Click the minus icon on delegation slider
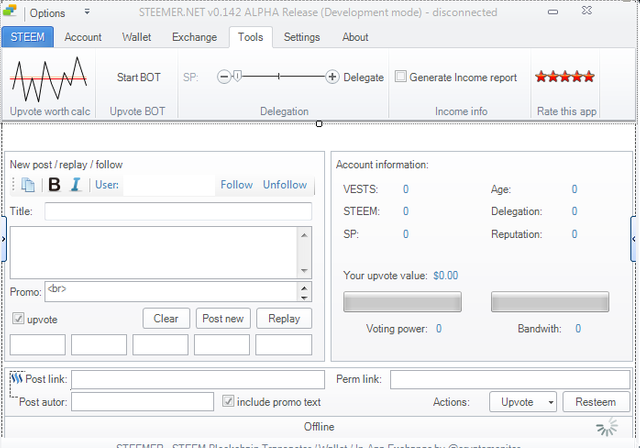 [x=224, y=77]
